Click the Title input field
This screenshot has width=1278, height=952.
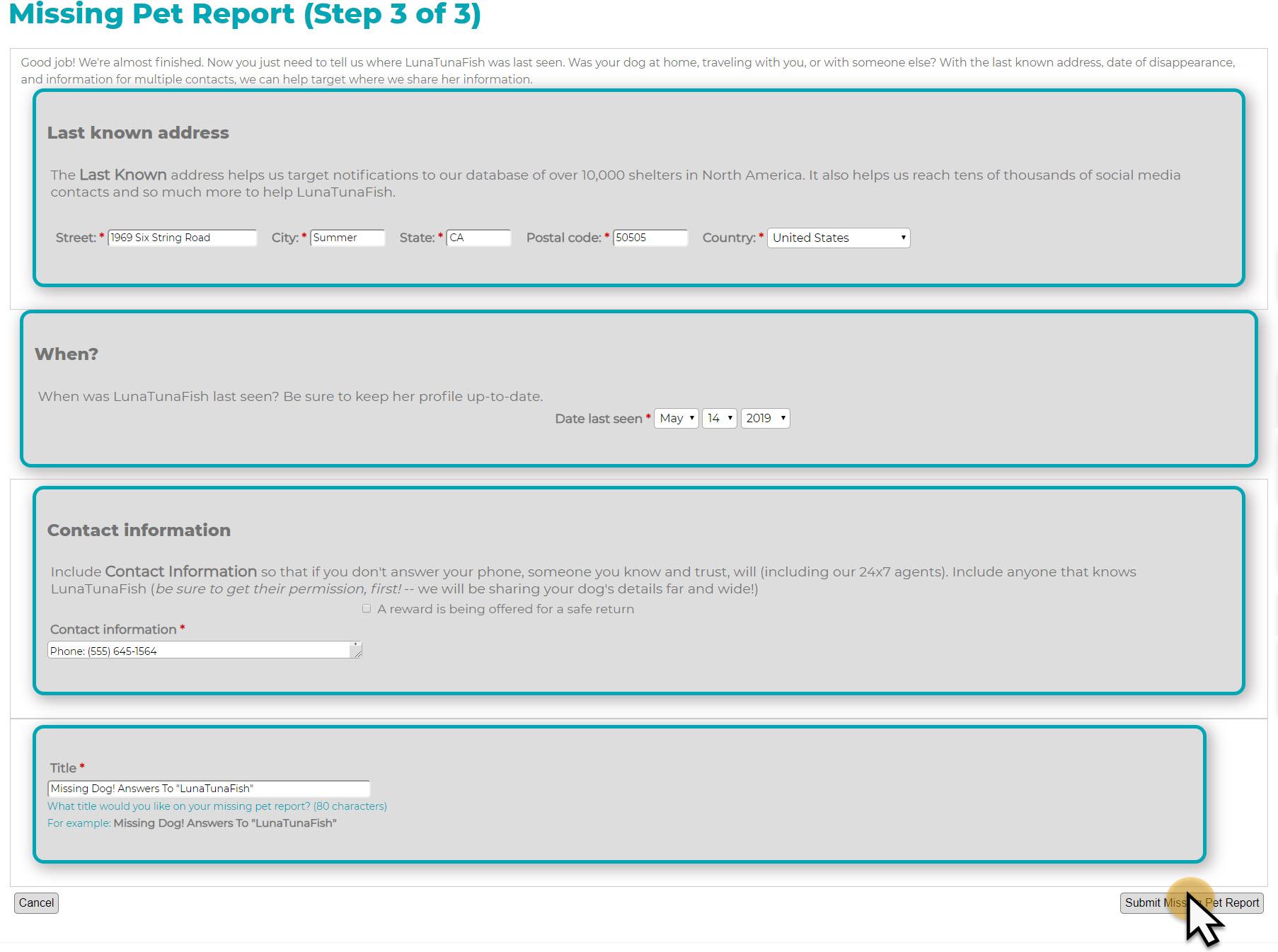pos(208,789)
